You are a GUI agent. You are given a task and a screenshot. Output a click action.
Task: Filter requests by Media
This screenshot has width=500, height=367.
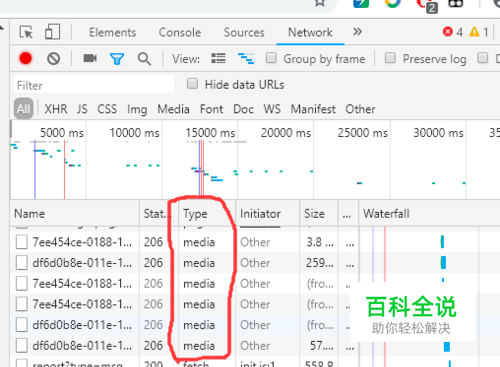173,109
